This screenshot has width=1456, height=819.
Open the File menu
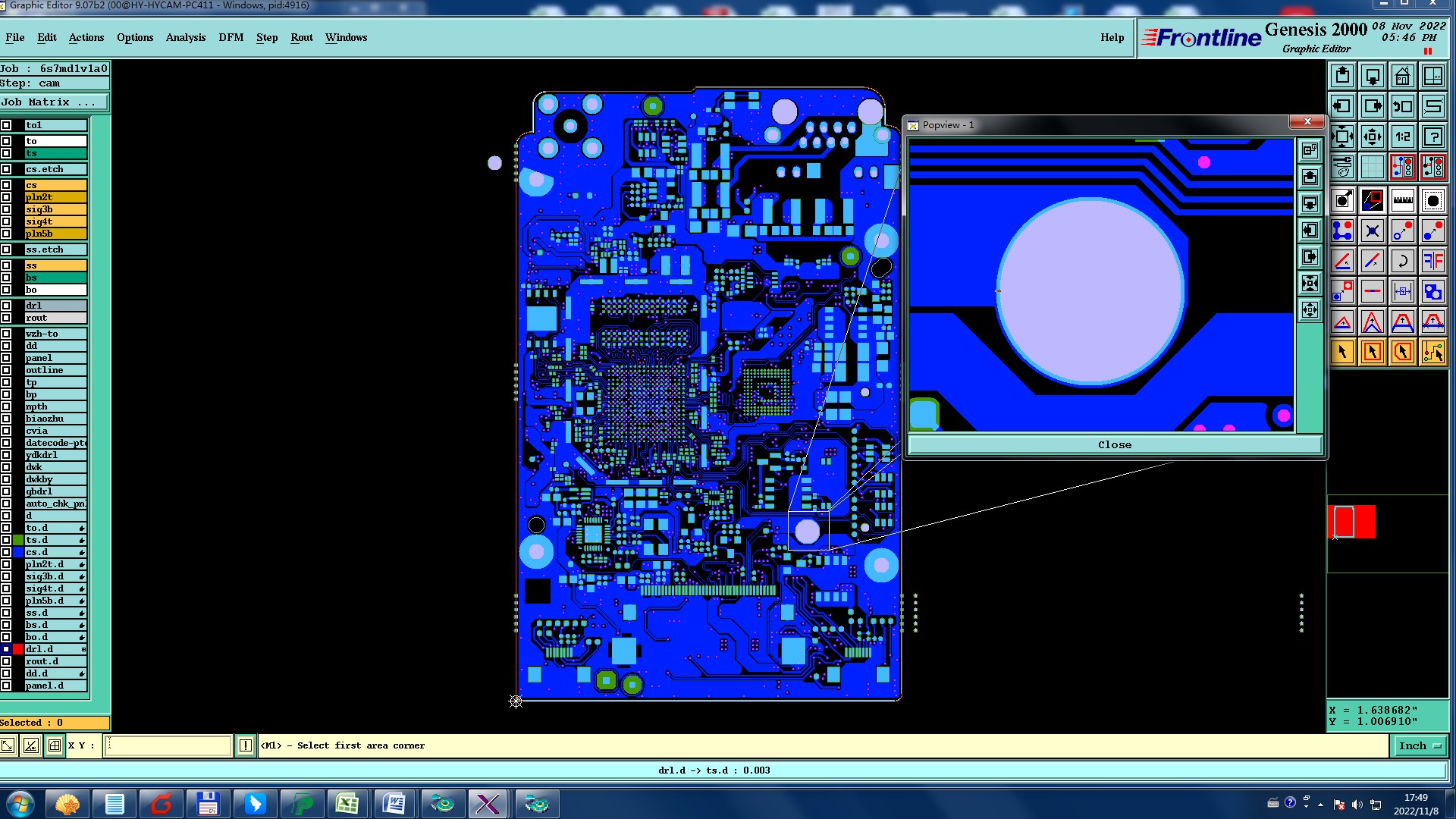point(15,37)
